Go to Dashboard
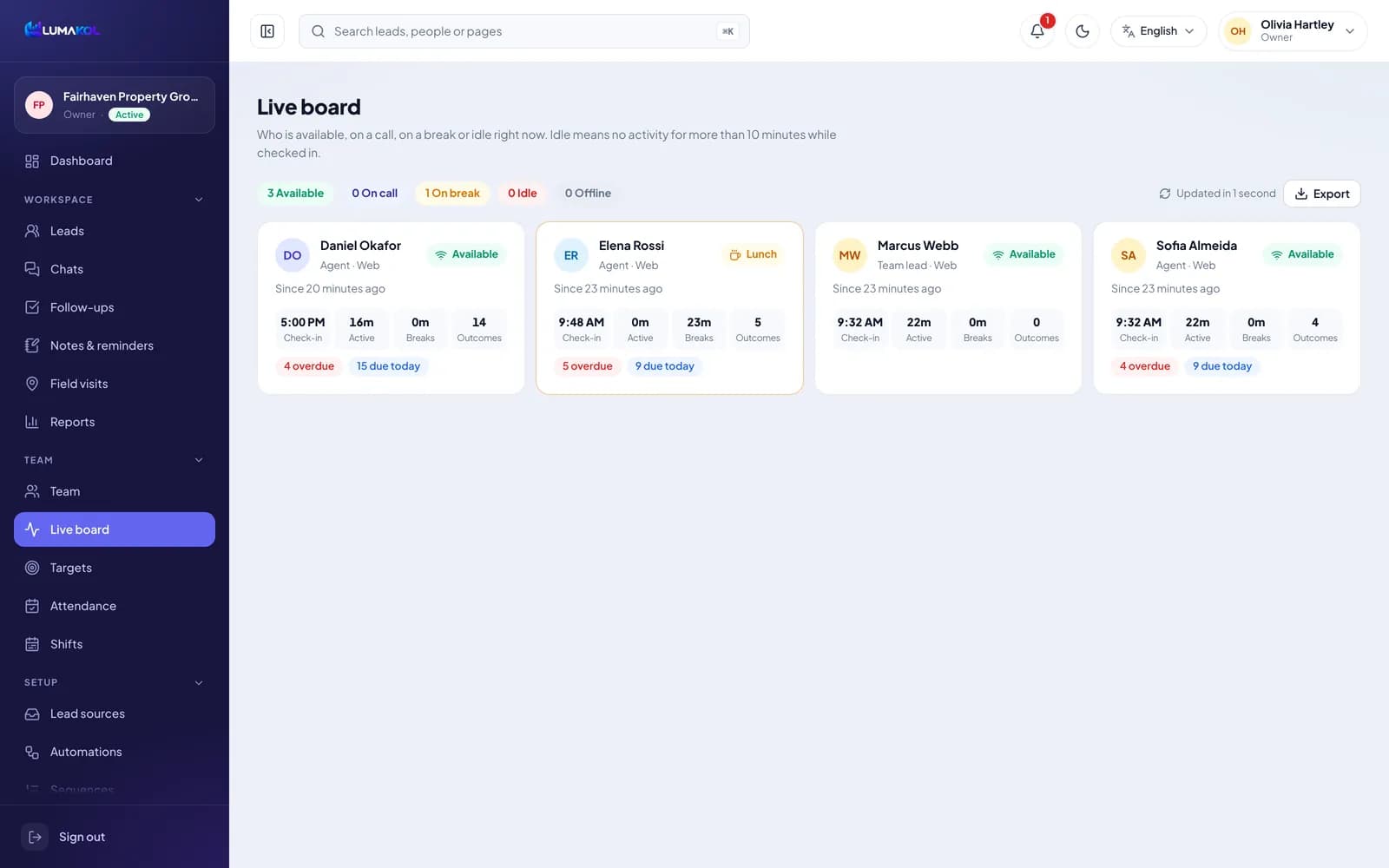This screenshot has height=868, width=1389. 115,161
